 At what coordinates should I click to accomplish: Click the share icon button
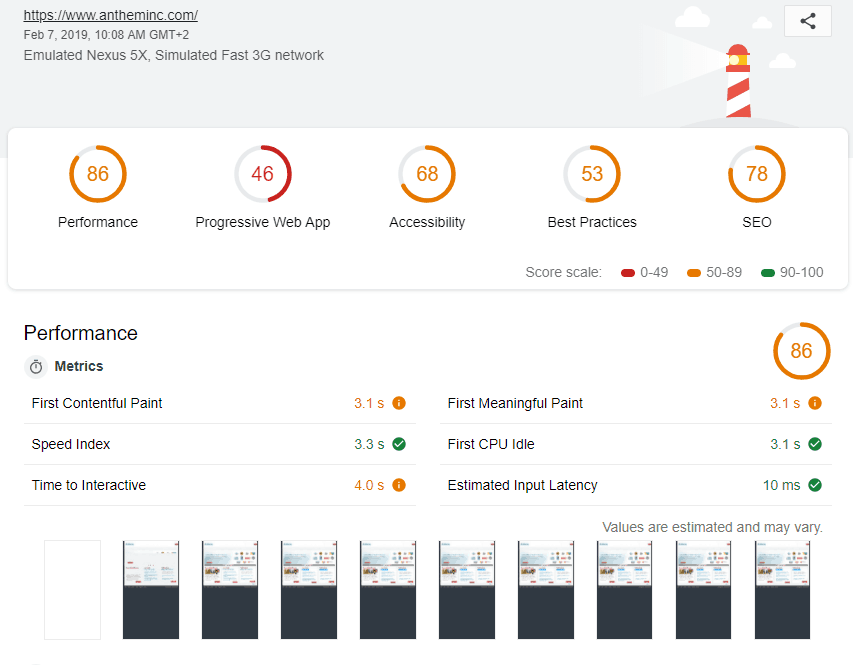(x=808, y=21)
